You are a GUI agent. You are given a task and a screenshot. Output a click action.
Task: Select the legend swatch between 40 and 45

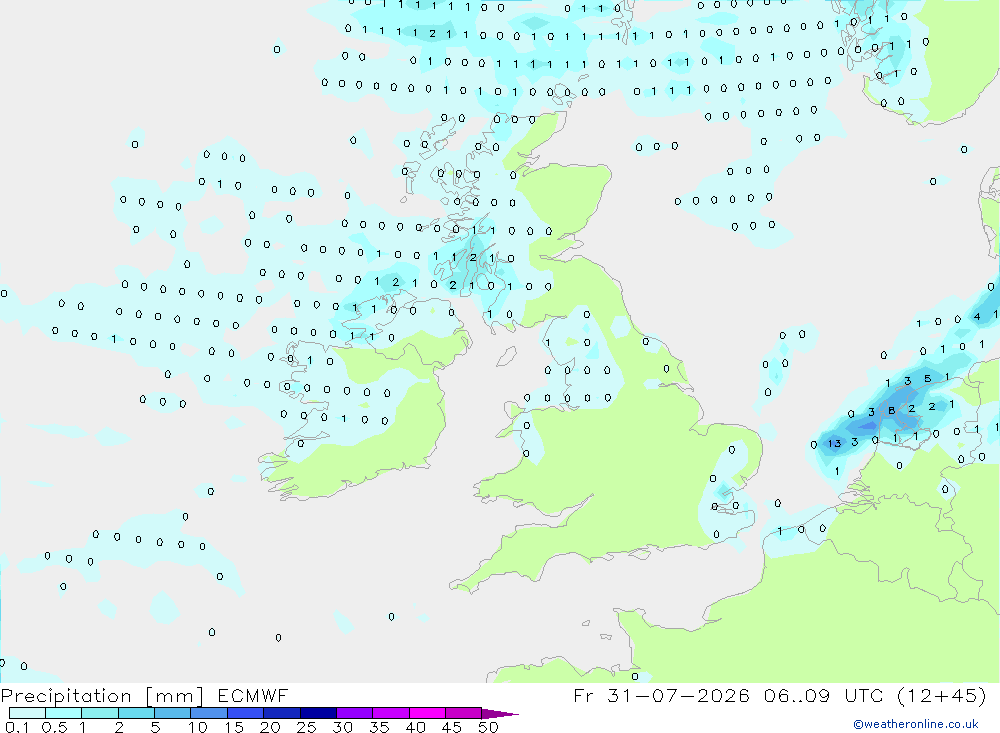(x=427, y=713)
